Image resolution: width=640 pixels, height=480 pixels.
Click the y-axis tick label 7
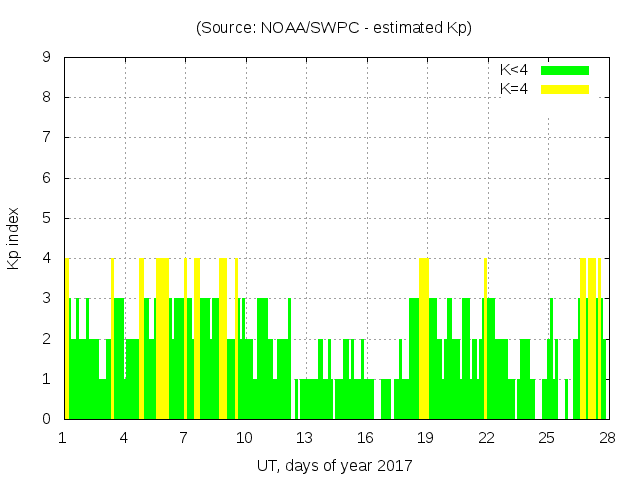[46, 137]
